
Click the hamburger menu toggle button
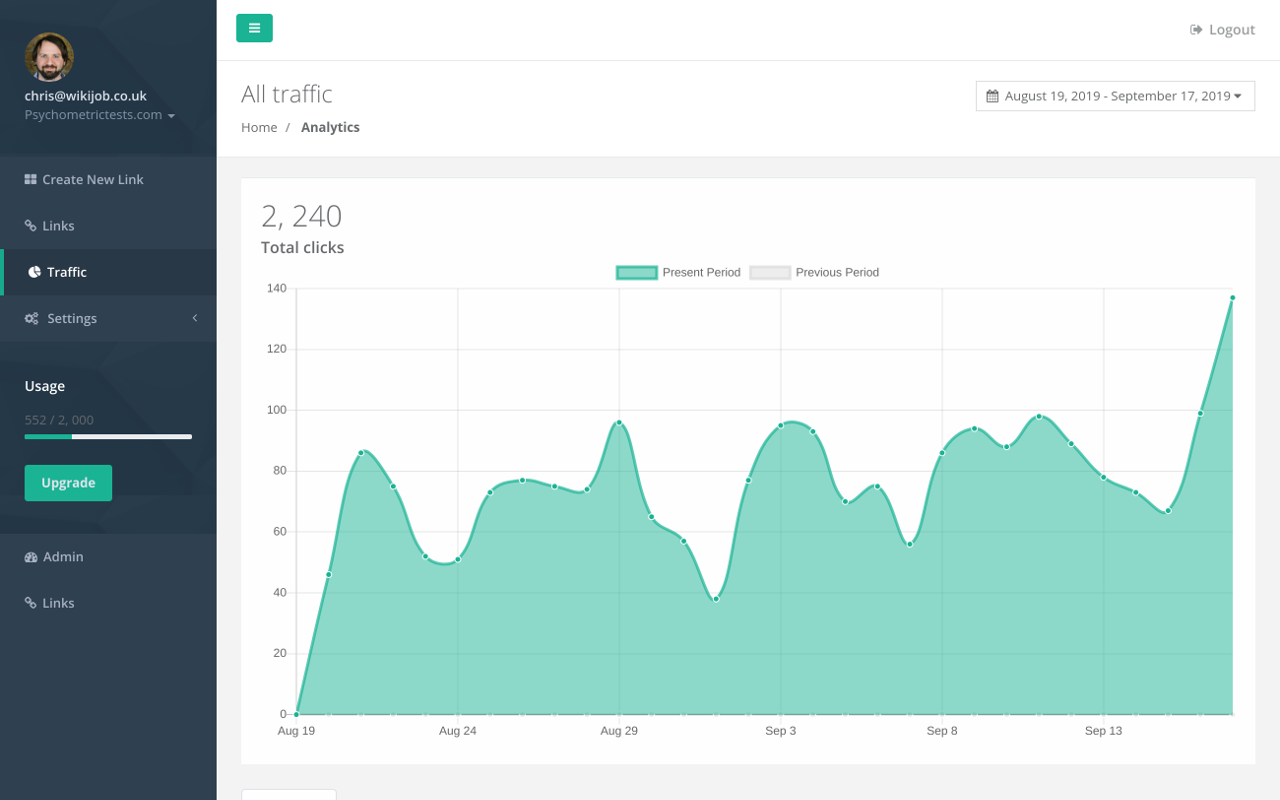(x=254, y=28)
